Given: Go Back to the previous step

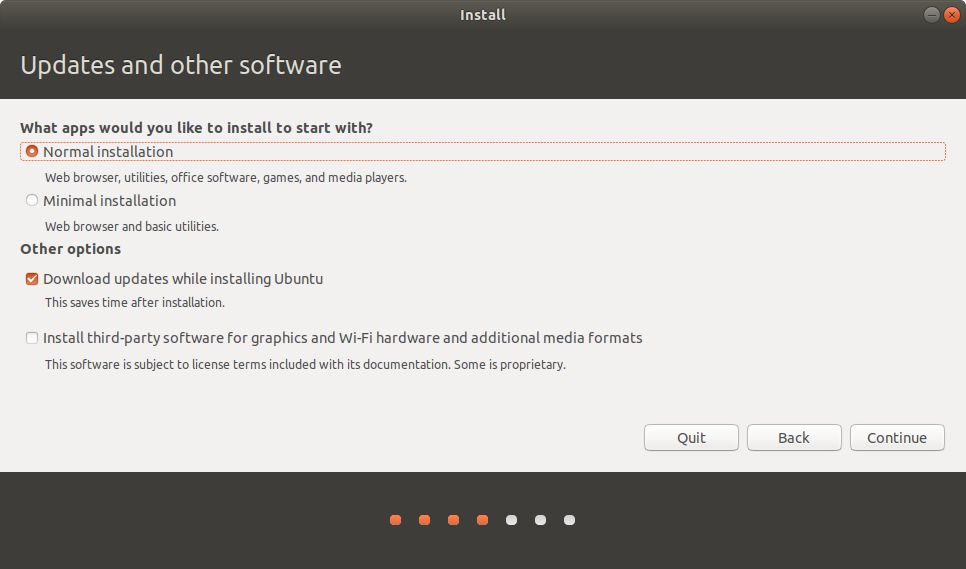Looking at the screenshot, I should click(x=794, y=438).
